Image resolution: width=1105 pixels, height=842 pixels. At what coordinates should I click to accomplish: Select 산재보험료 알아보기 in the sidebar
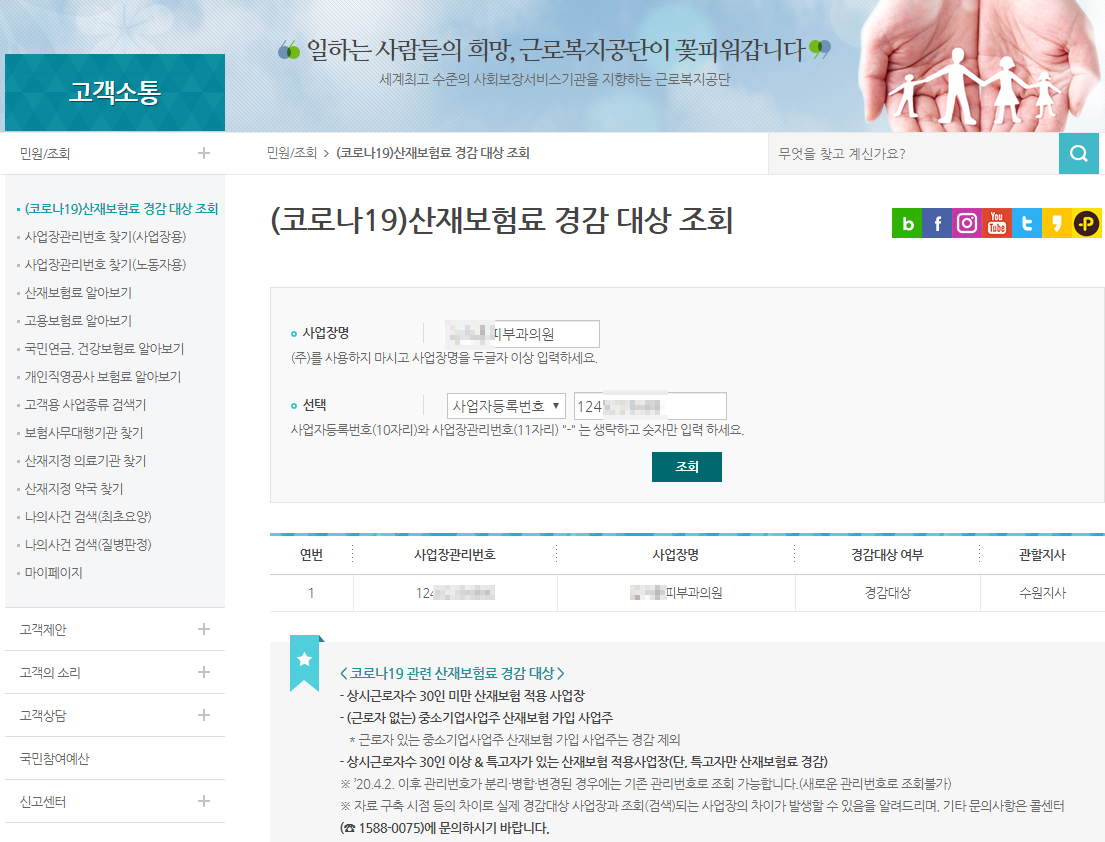point(78,293)
